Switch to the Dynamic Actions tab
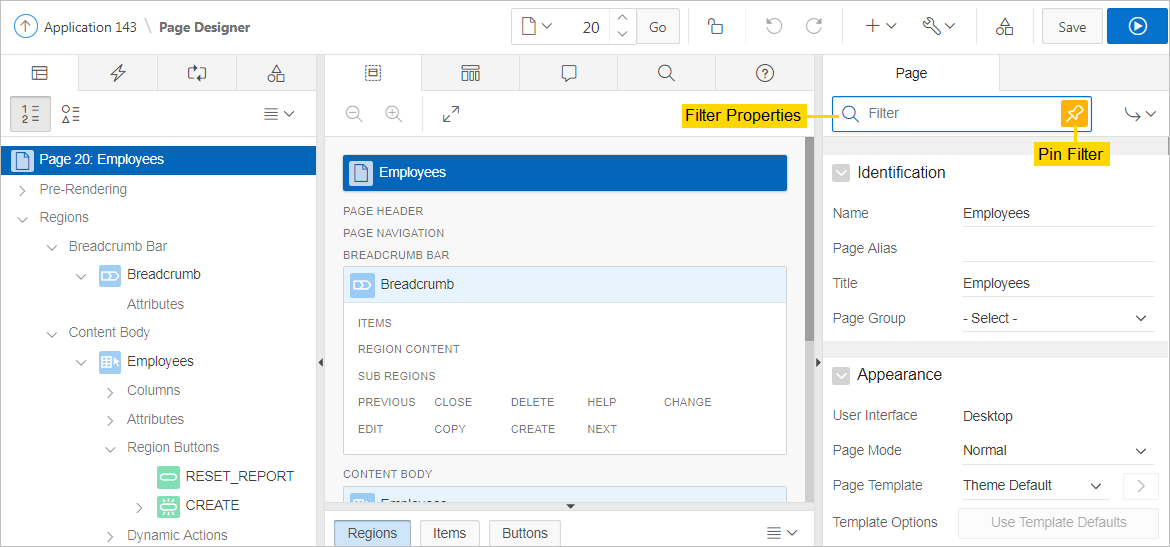The image size is (1170, 547). coord(118,73)
